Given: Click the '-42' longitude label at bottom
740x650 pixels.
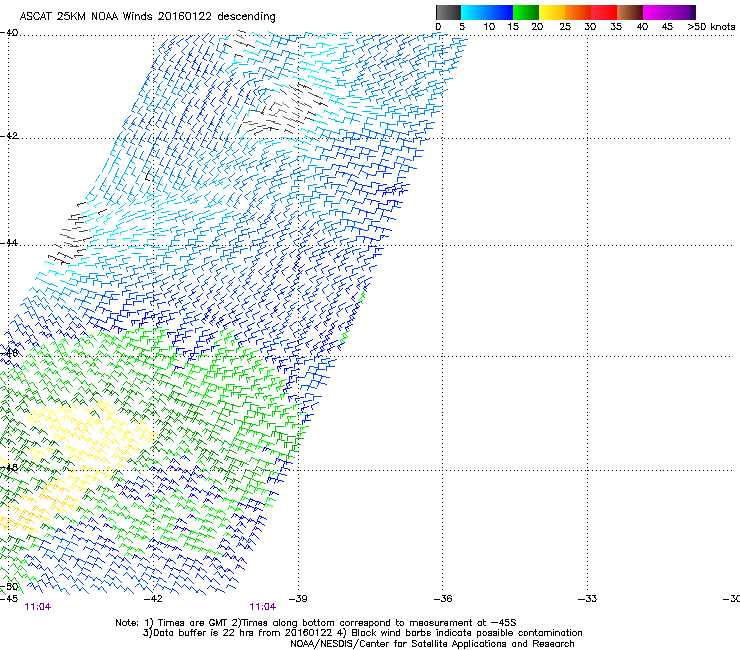Looking at the screenshot, I should [153, 599].
